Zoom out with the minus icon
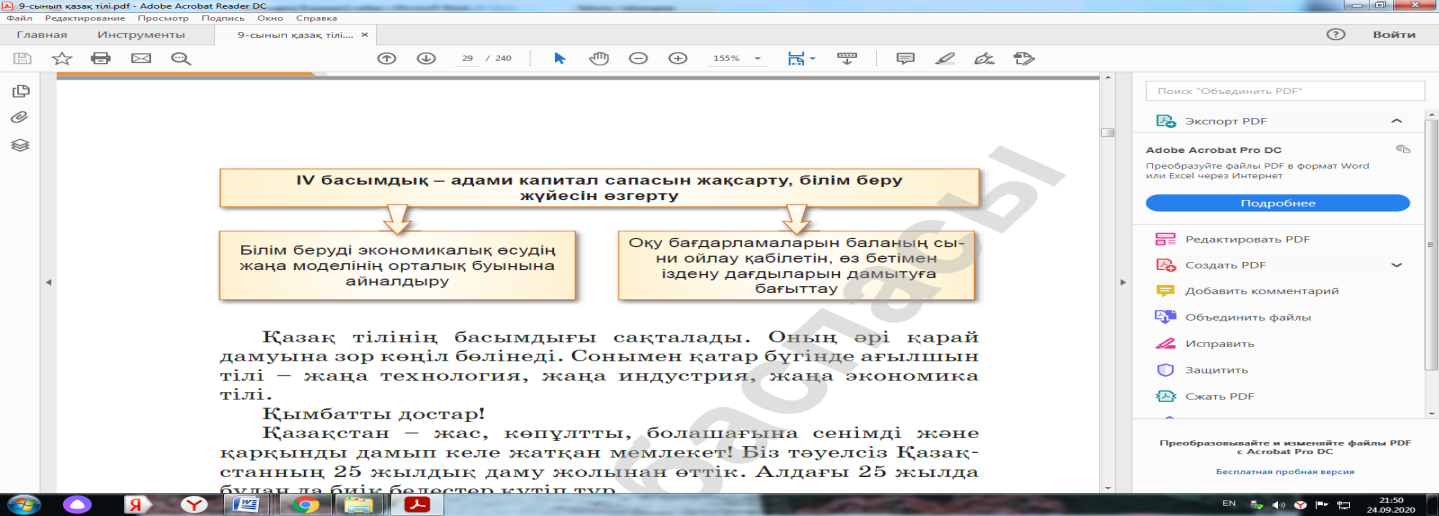 638,58
